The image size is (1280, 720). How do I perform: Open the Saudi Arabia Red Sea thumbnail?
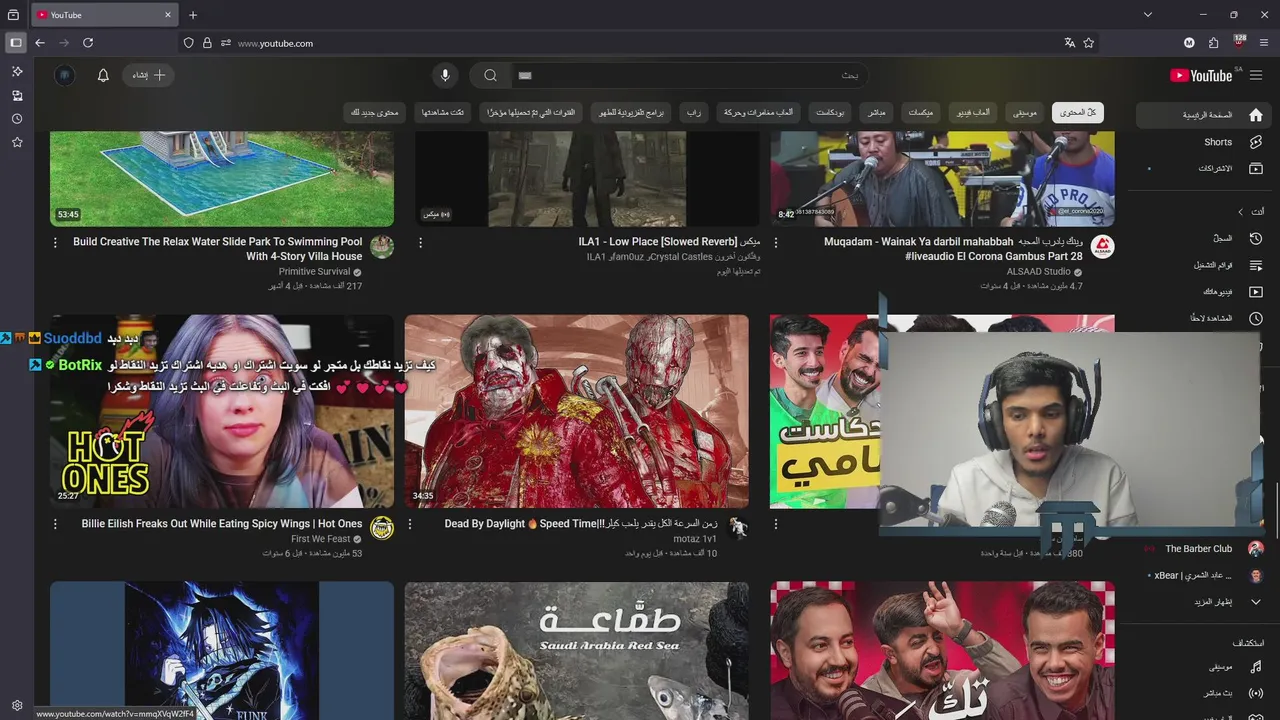577,650
